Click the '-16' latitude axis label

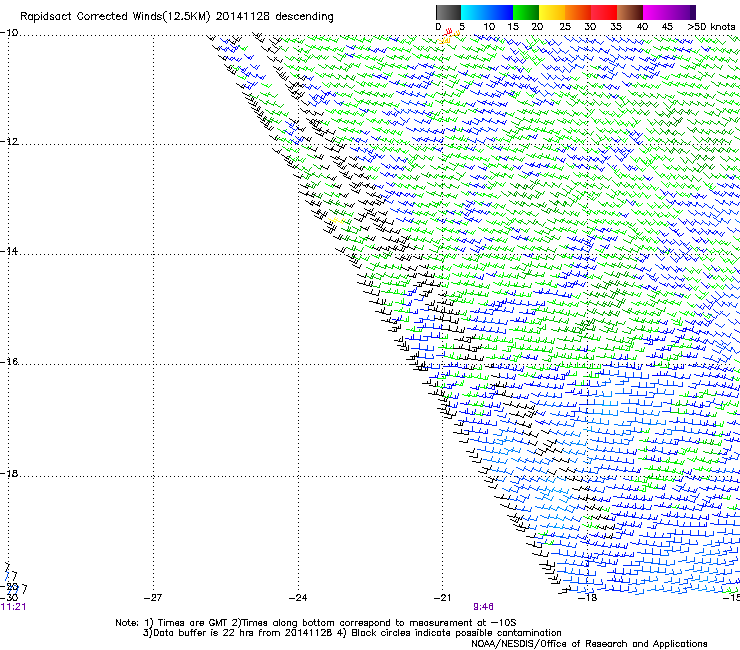click(9, 362)
